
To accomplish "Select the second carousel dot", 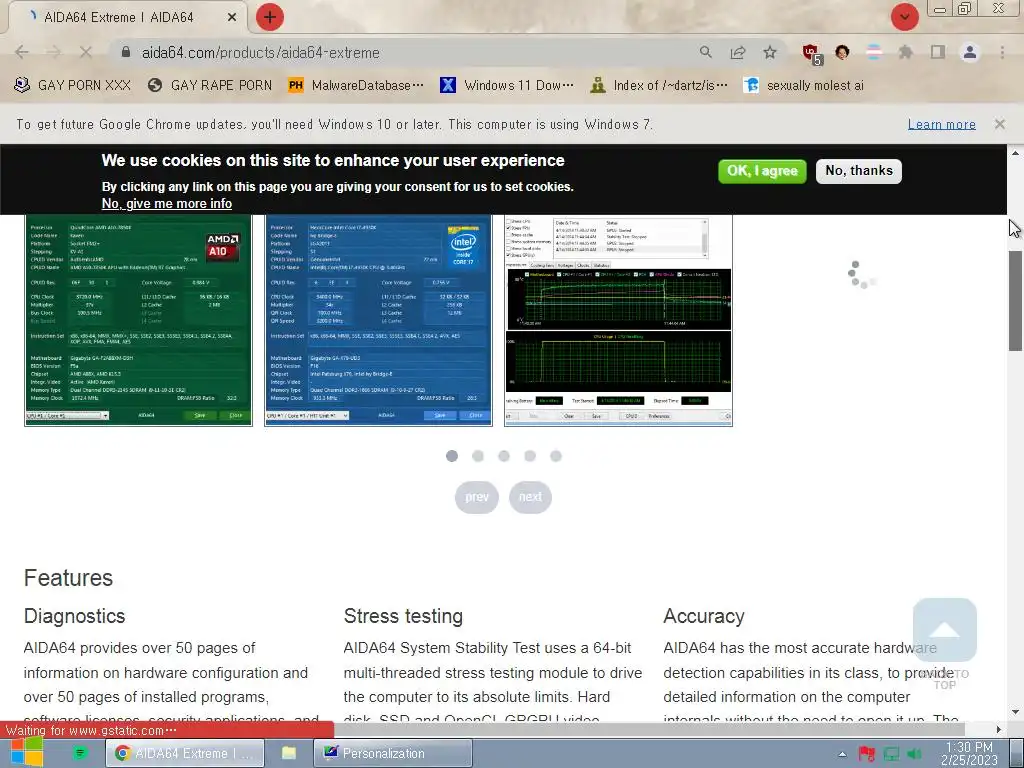I will [x=478, y=456].
